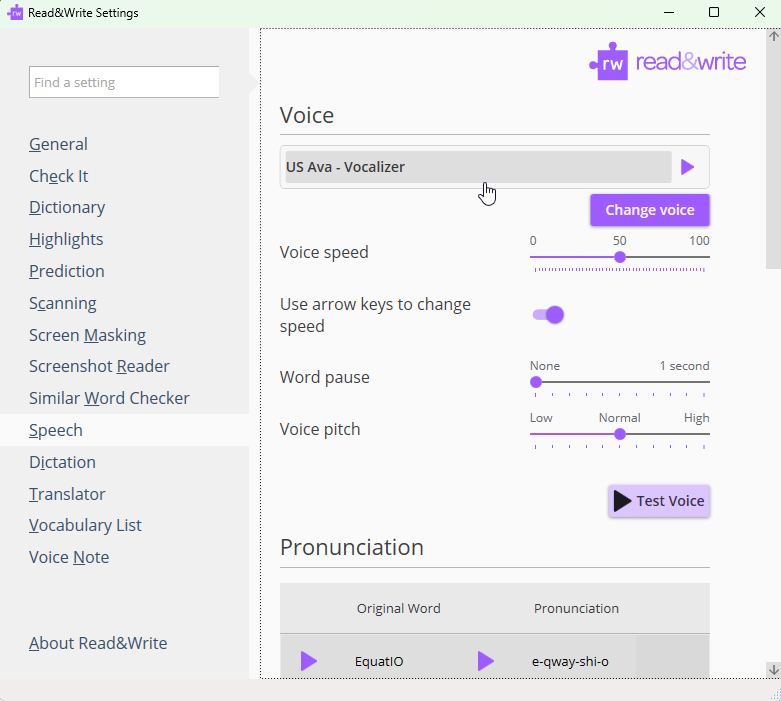Go to Similar Word Checker settings
The width and height of the screenshot is (781, 701).
point(109,398)
